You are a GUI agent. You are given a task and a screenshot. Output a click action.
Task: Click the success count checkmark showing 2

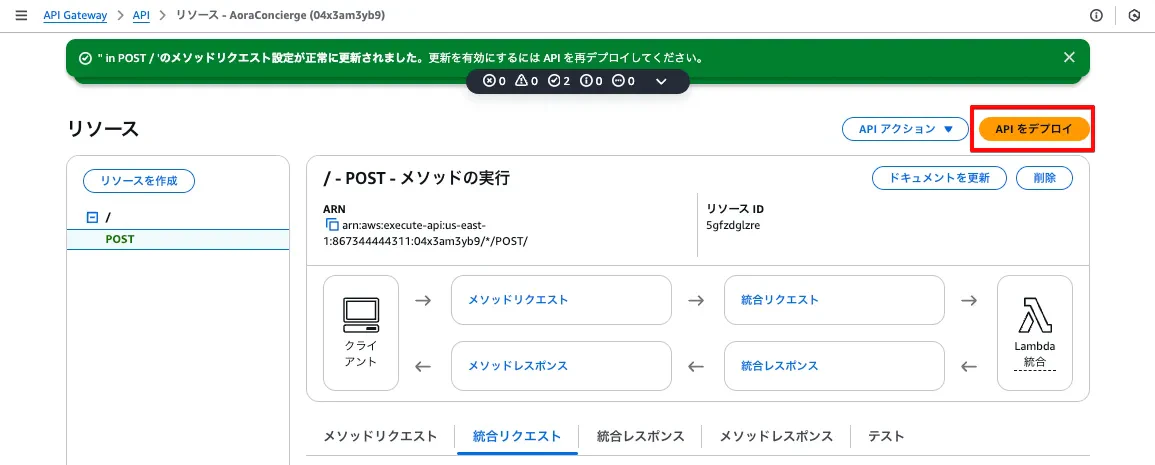click(560, 81)
